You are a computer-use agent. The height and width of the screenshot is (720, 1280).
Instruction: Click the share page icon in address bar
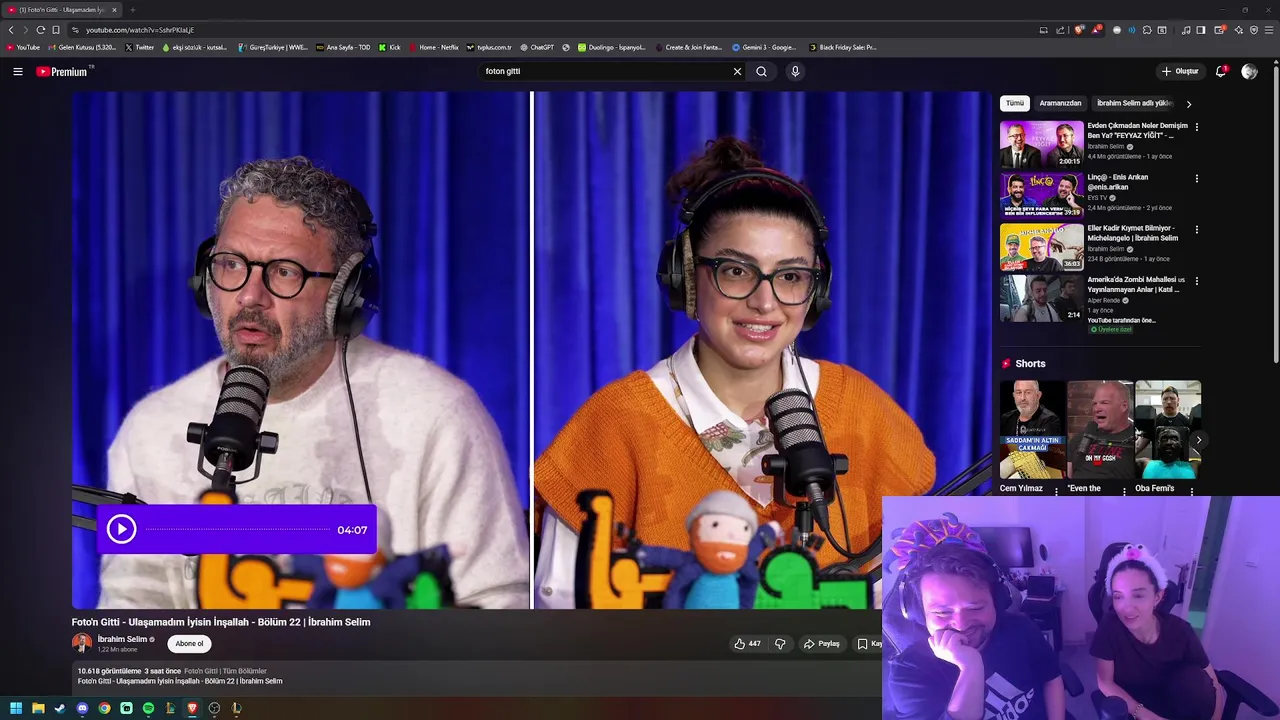click(x=1060, y=30)
